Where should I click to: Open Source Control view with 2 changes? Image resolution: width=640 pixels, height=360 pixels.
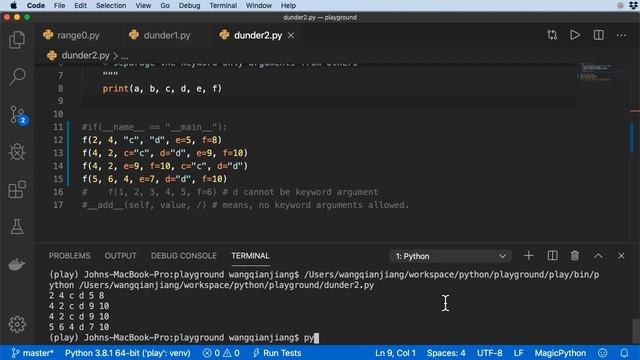pyautogui.click(x=18, y=115)
